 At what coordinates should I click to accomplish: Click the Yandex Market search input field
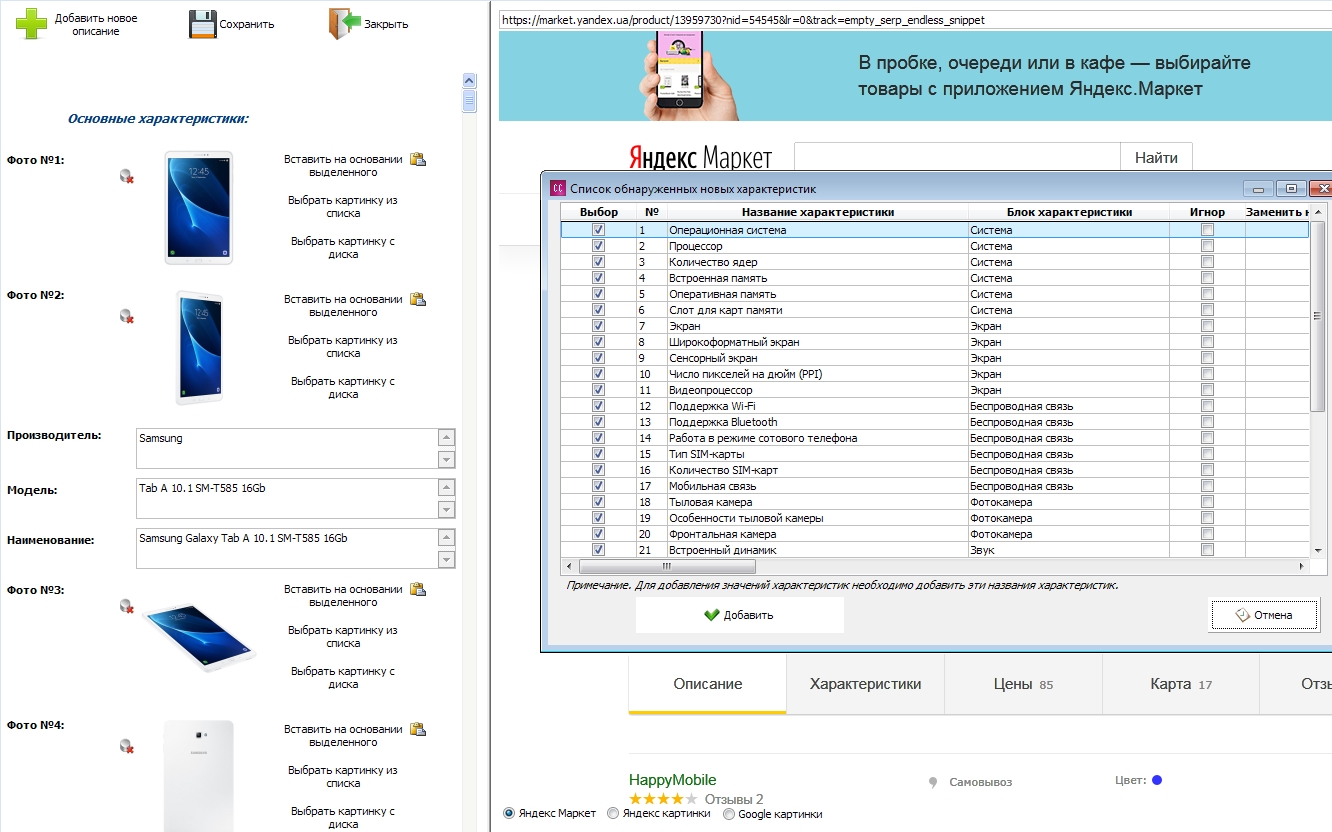pos(957,157)
